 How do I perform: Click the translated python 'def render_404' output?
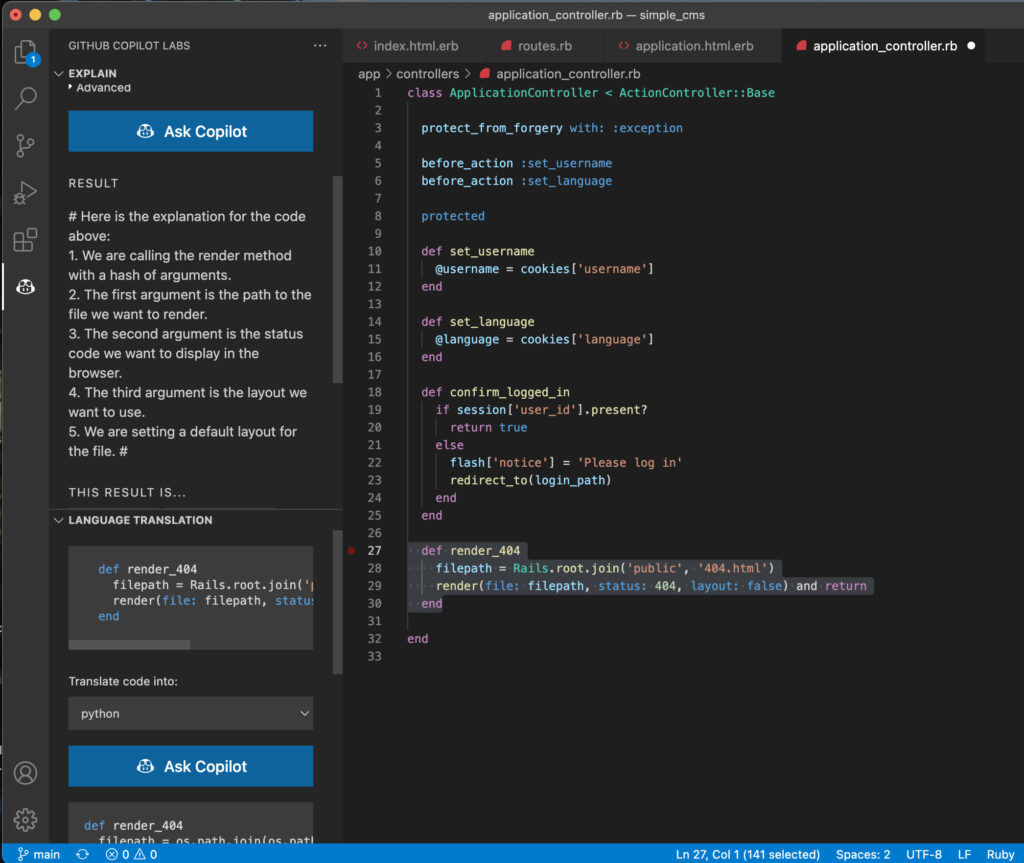click(x=133, y=826)
